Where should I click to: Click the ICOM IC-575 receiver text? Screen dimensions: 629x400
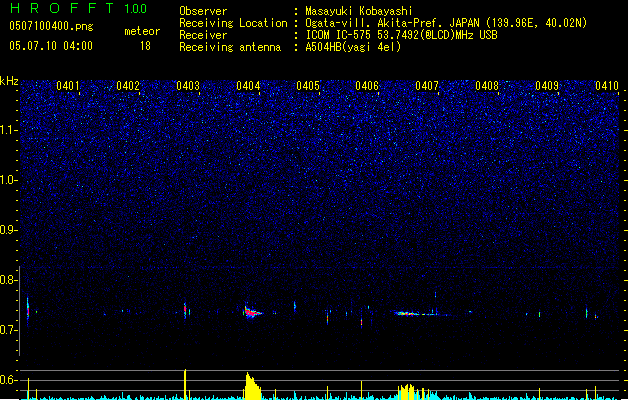click(401, 35)
